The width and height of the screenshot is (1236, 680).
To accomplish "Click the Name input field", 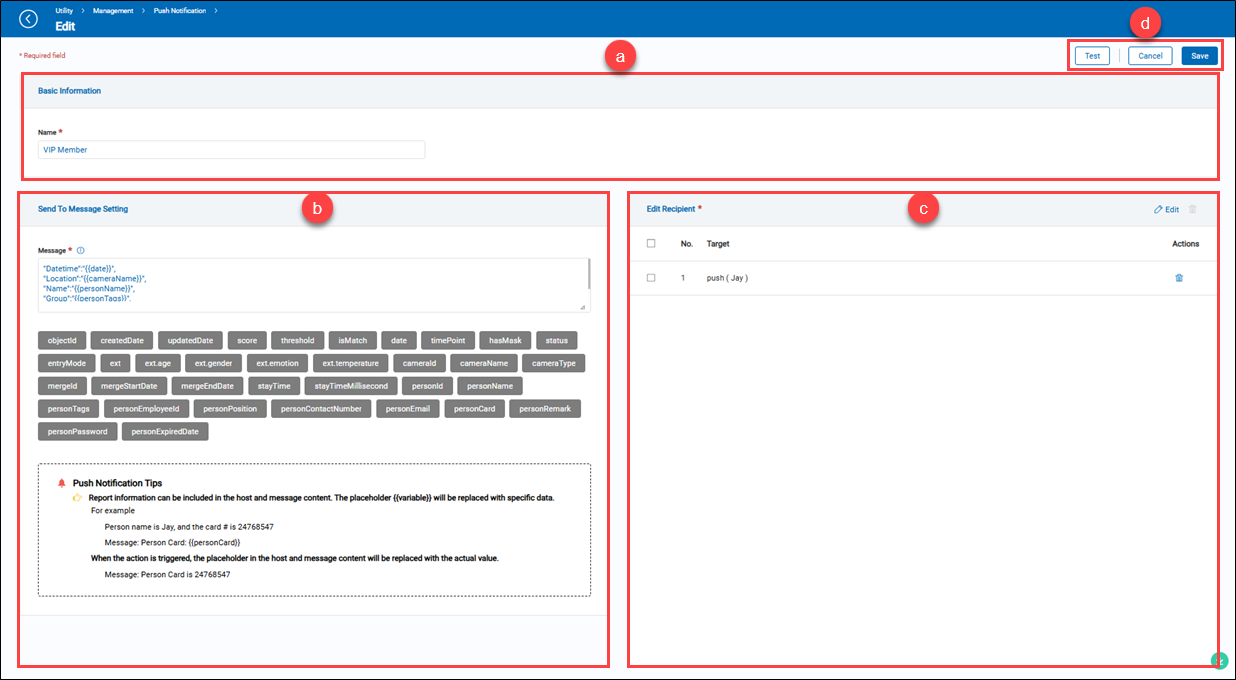I will coord(231,149).
